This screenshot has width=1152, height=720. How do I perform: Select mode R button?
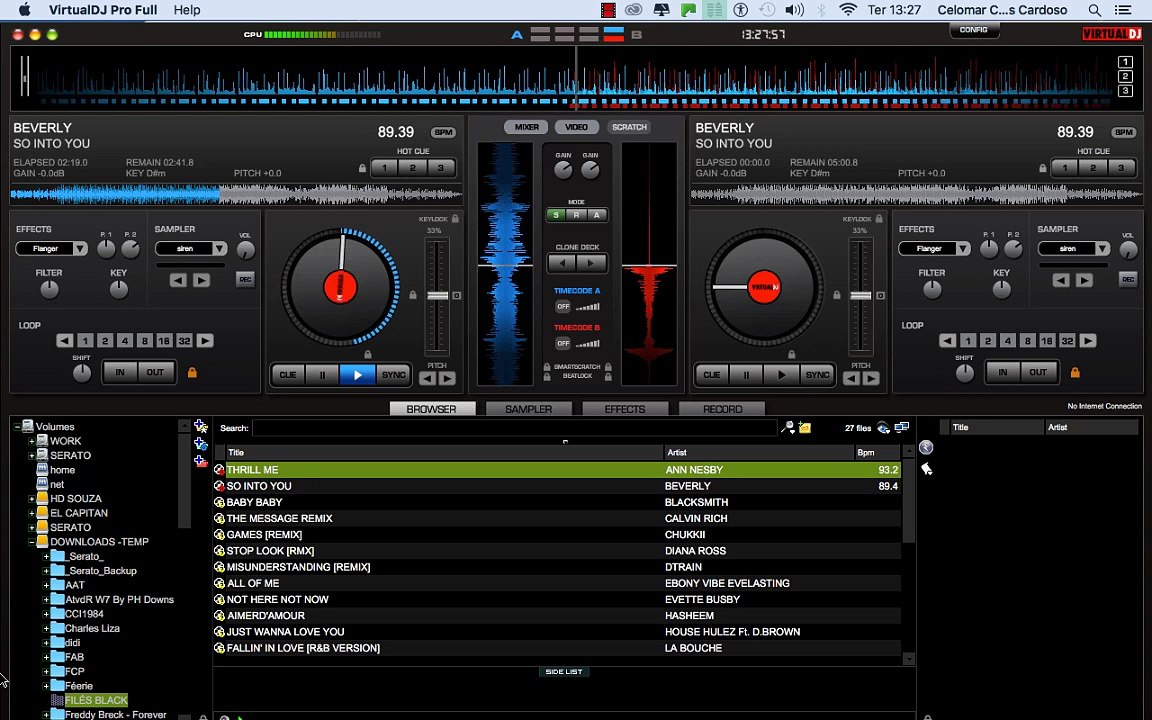click(577, 215)
